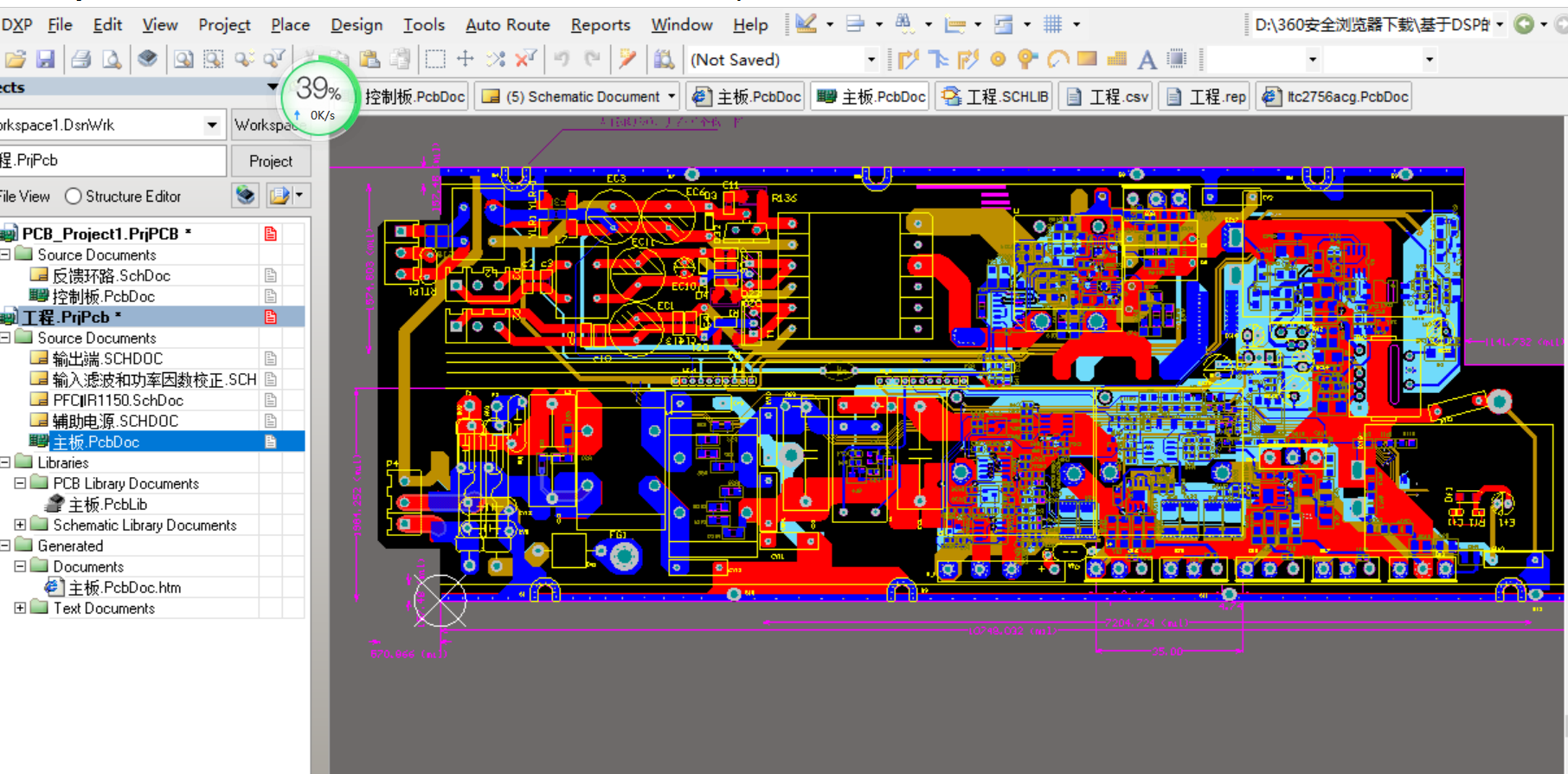Image resolution: width=1568 pixels, height=774 pixels.
Task: Select 输出端.SCHDOC in the project tree
Action: (107, 358)
